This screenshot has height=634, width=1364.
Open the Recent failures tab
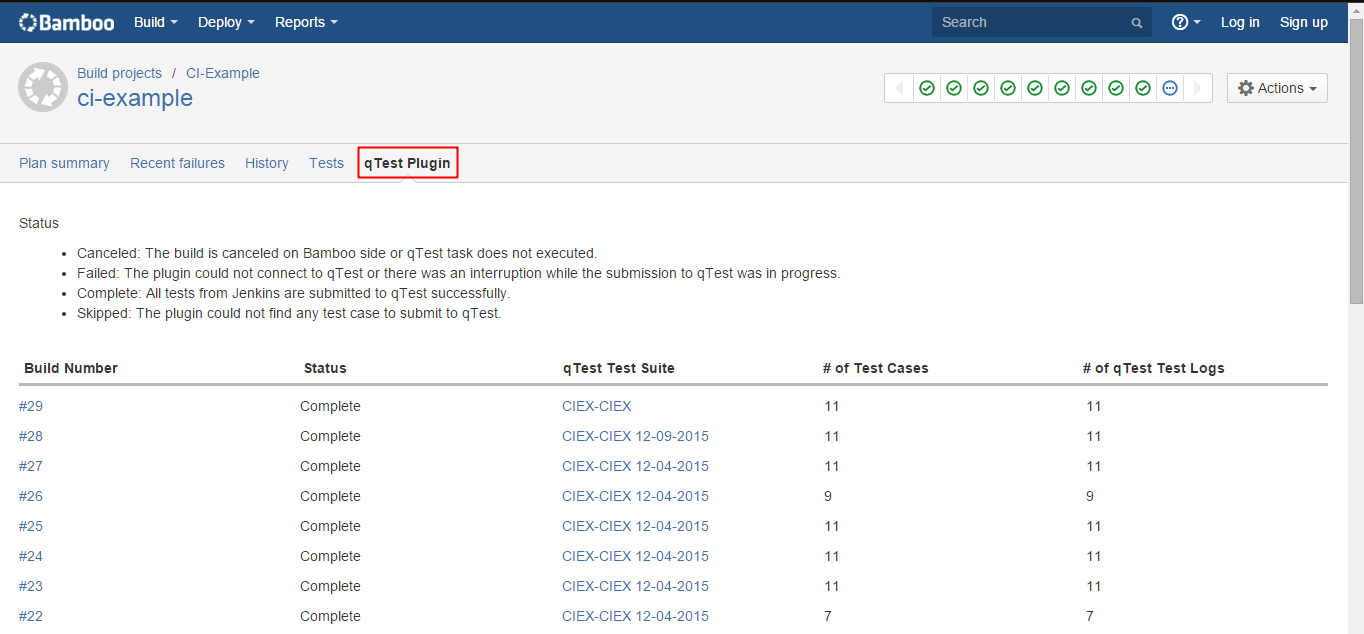pos(177,163)
